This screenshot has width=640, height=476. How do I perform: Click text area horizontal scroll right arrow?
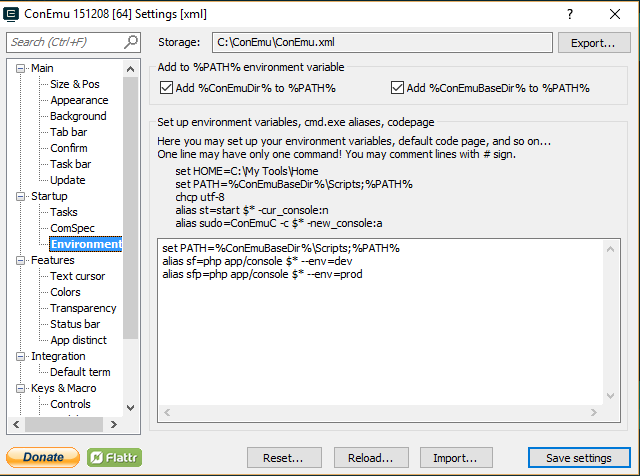594,413
